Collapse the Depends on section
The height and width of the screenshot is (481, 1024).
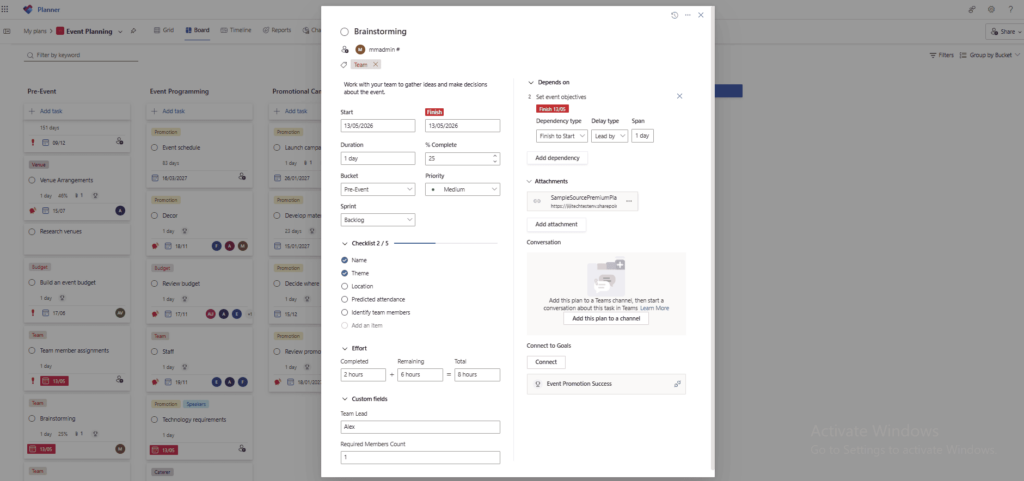point(531,82)
